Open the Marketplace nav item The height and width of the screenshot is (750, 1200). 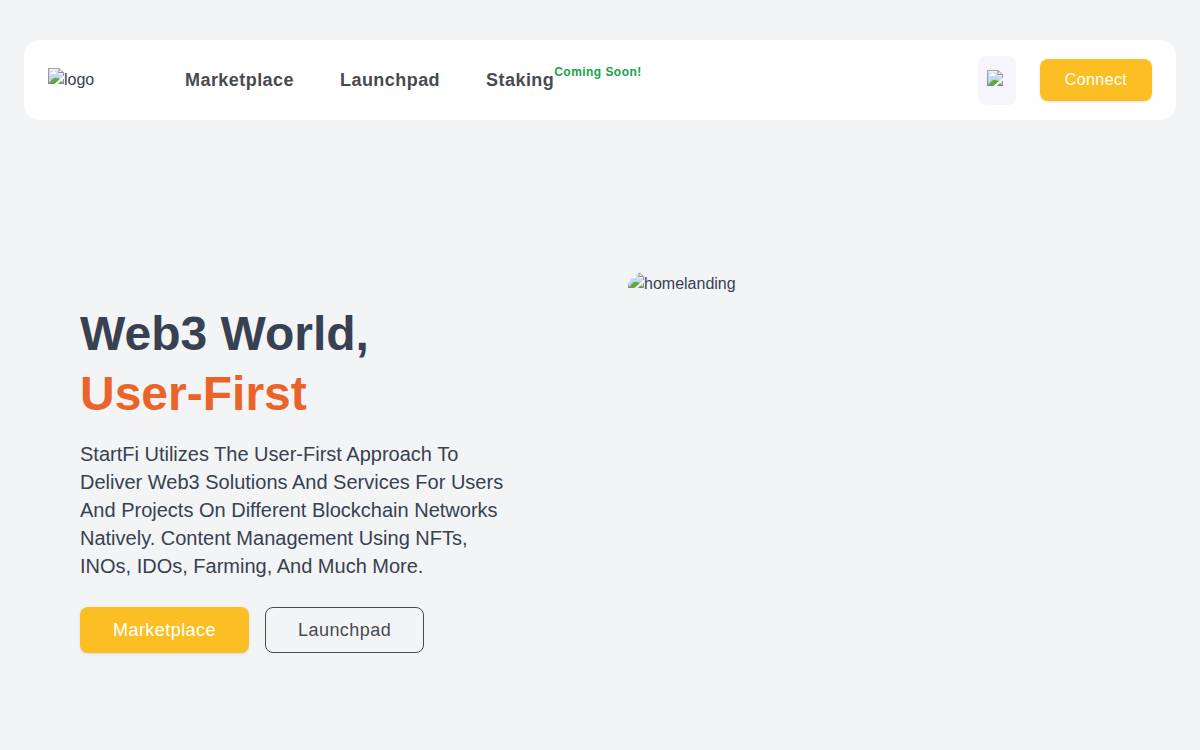[239, 80]
